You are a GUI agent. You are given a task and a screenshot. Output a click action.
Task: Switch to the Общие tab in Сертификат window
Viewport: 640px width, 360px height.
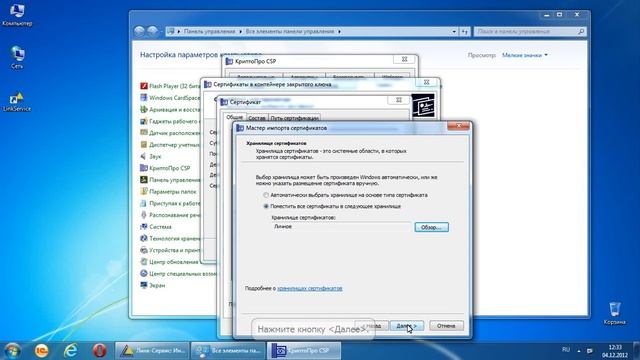pyautogui.click(x=235, y=117)
